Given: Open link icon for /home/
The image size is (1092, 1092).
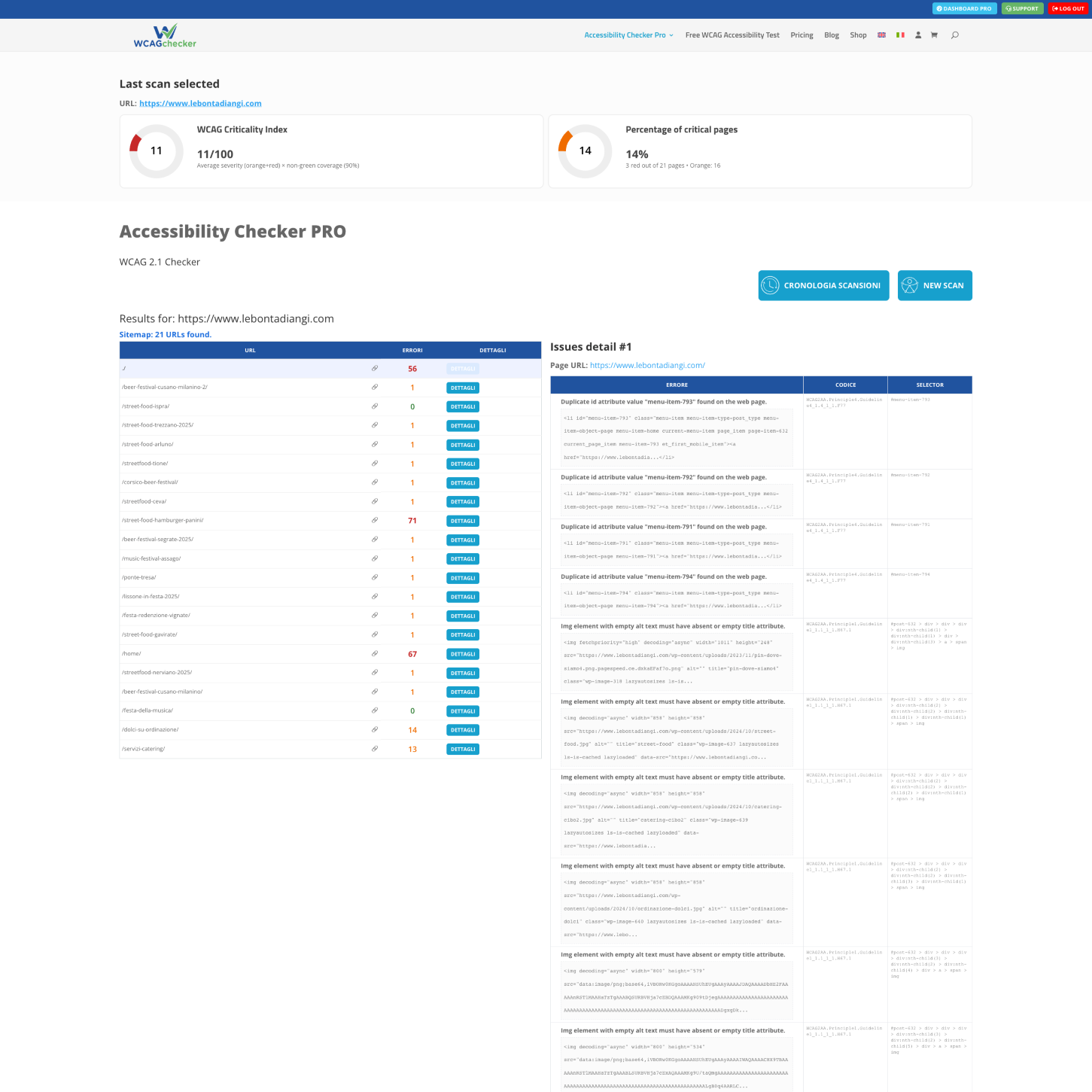Looking at the screenshot, I should (x=375, y=653).
